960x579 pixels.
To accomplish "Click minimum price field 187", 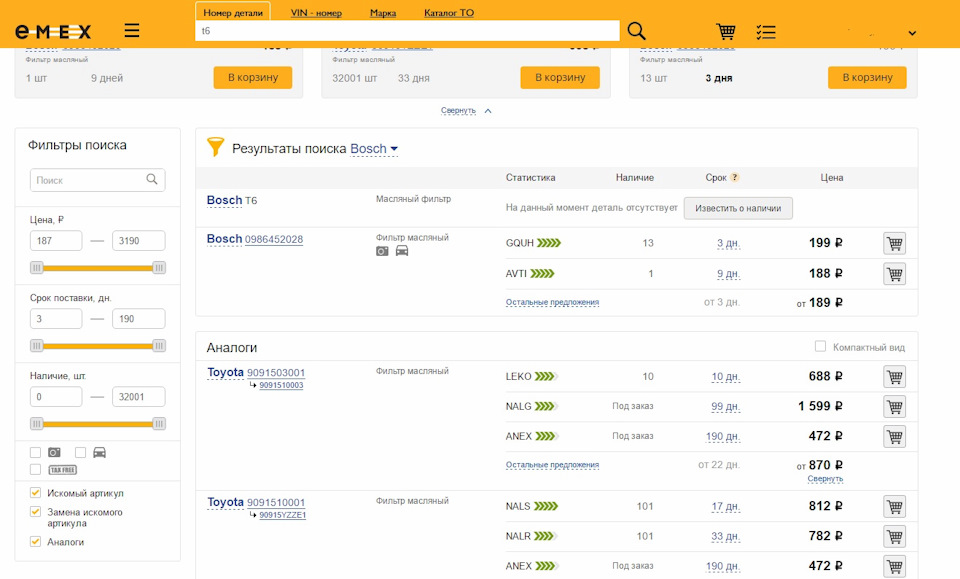I will tap(56, 241).
